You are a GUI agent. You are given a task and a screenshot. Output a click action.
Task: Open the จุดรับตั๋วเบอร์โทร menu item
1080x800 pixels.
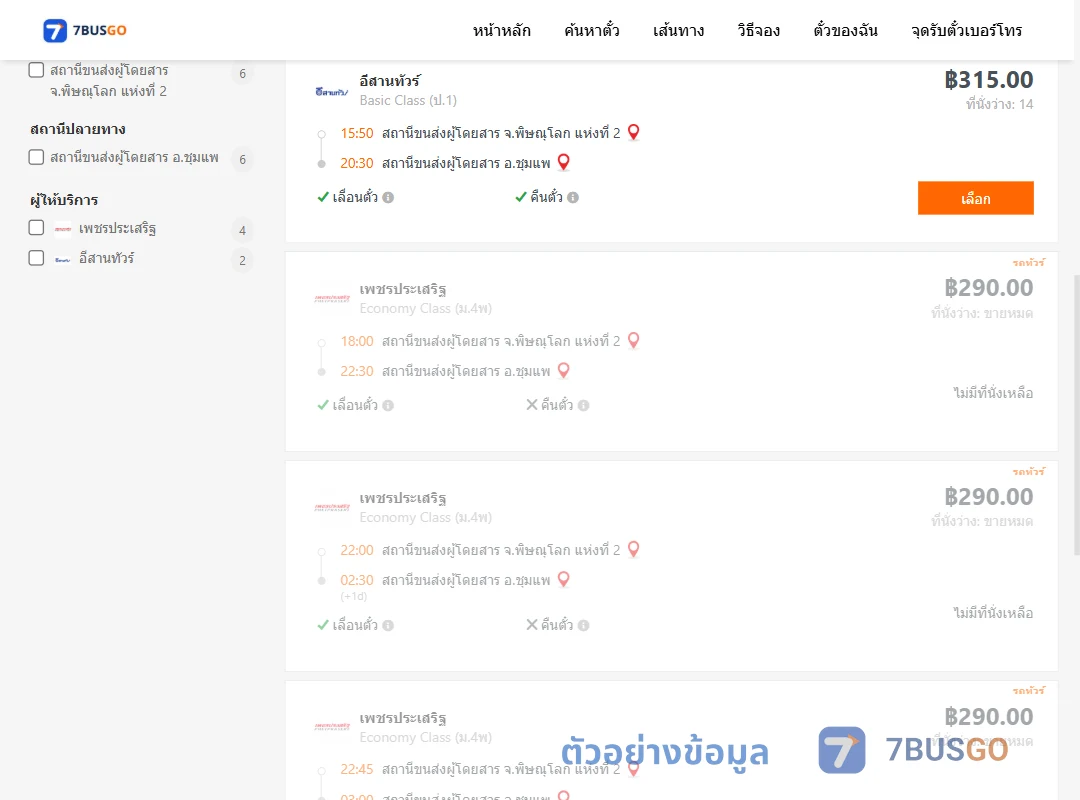[x=966, y=30]
